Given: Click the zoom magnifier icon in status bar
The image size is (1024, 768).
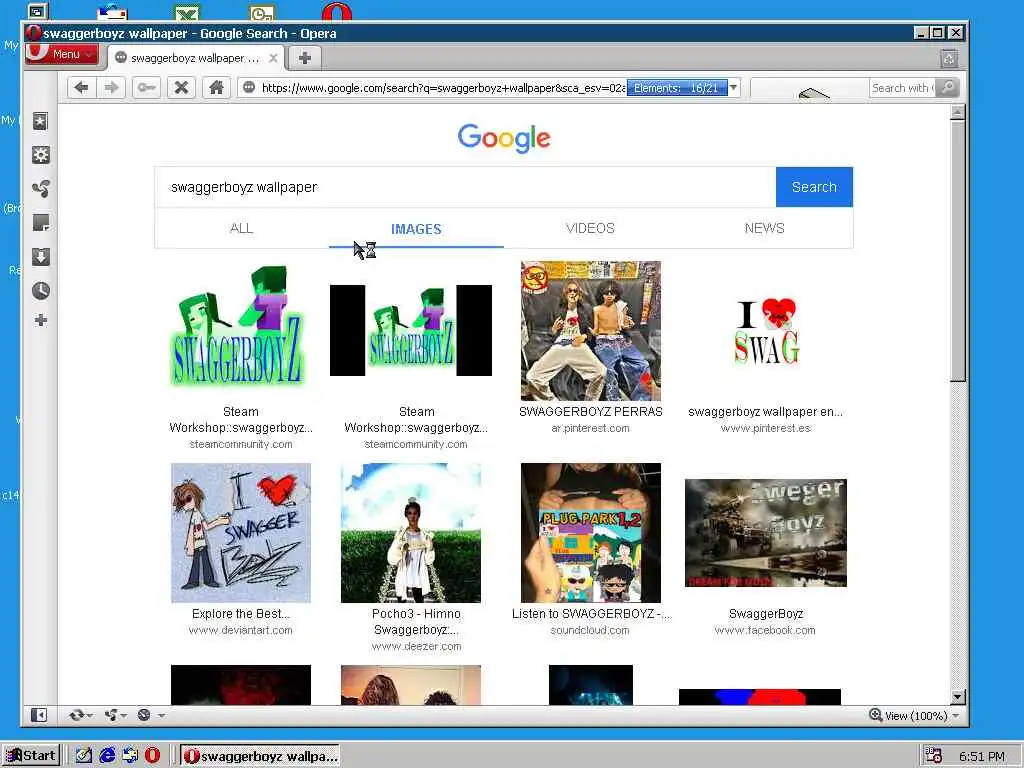Looking at the screenshot, I should click(x=875, y=715).
